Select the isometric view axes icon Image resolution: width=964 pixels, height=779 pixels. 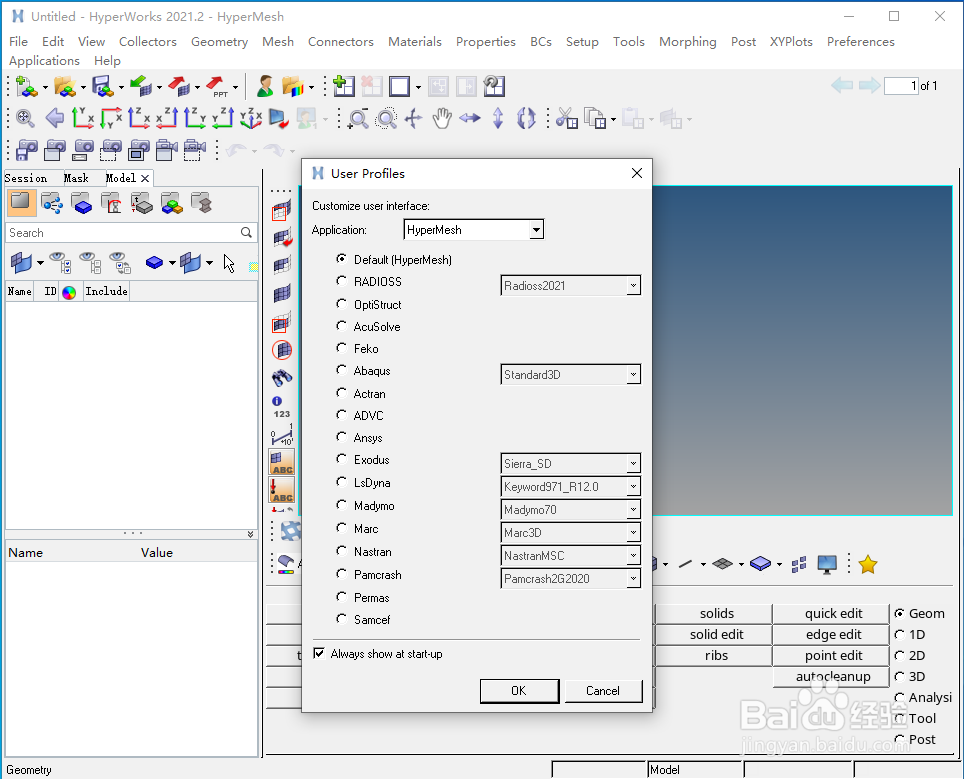pos(251,117)
